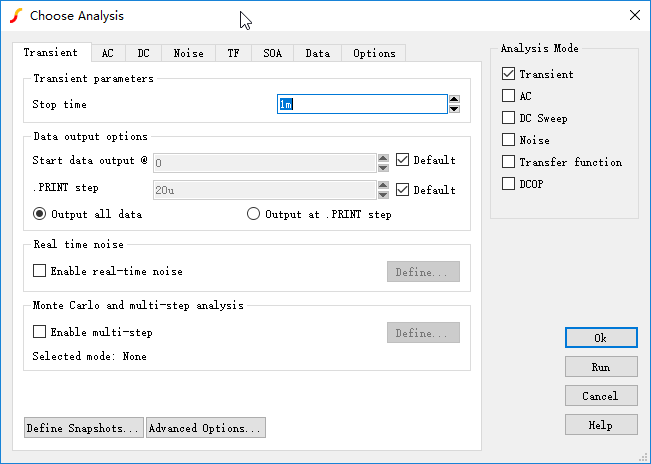The width and height of the screenshot is (651, 464).
Task: Enable real-time noise checkbox
Action: [39, 271]
